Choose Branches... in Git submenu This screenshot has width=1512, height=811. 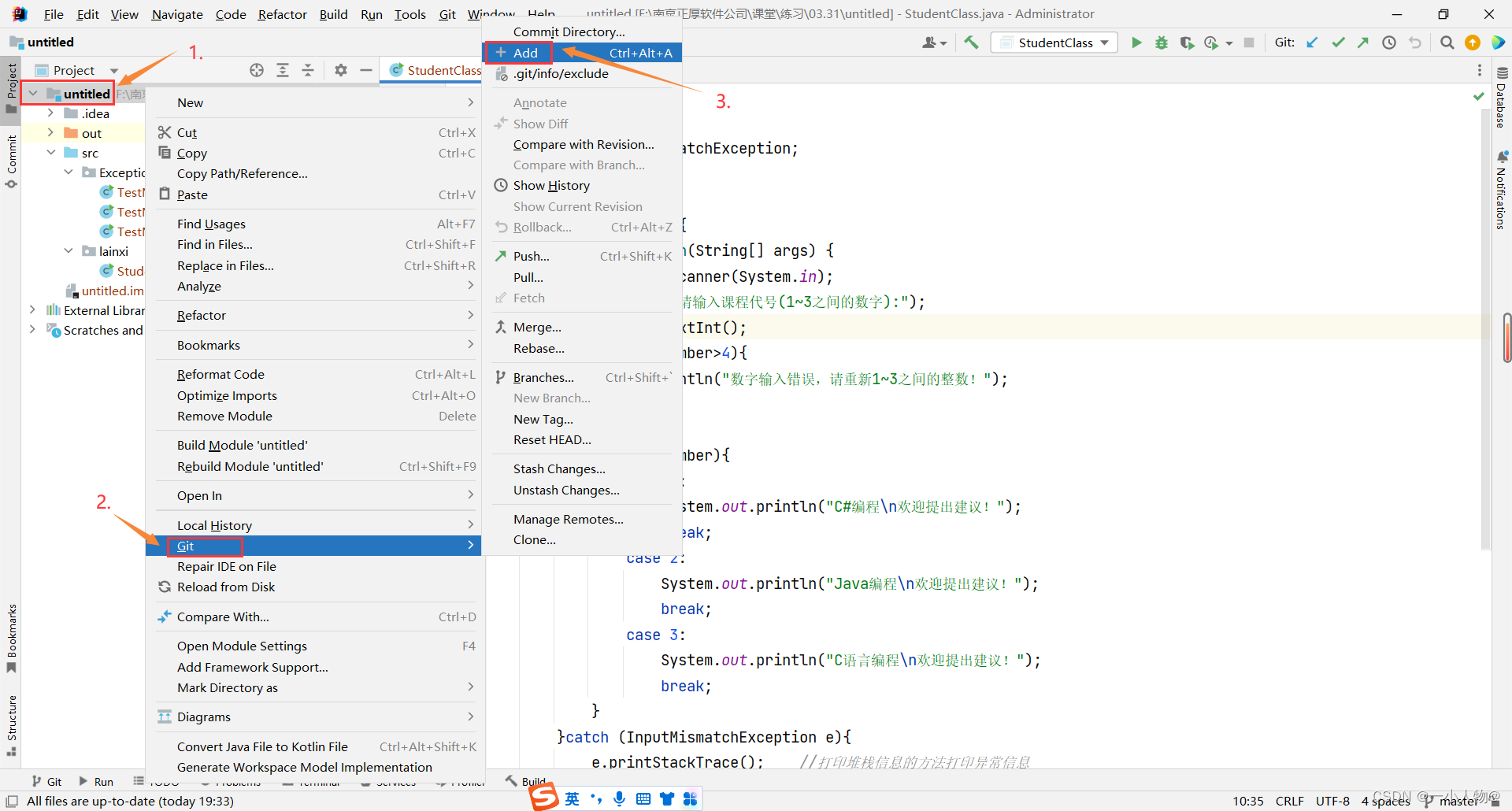click(582, 378)
